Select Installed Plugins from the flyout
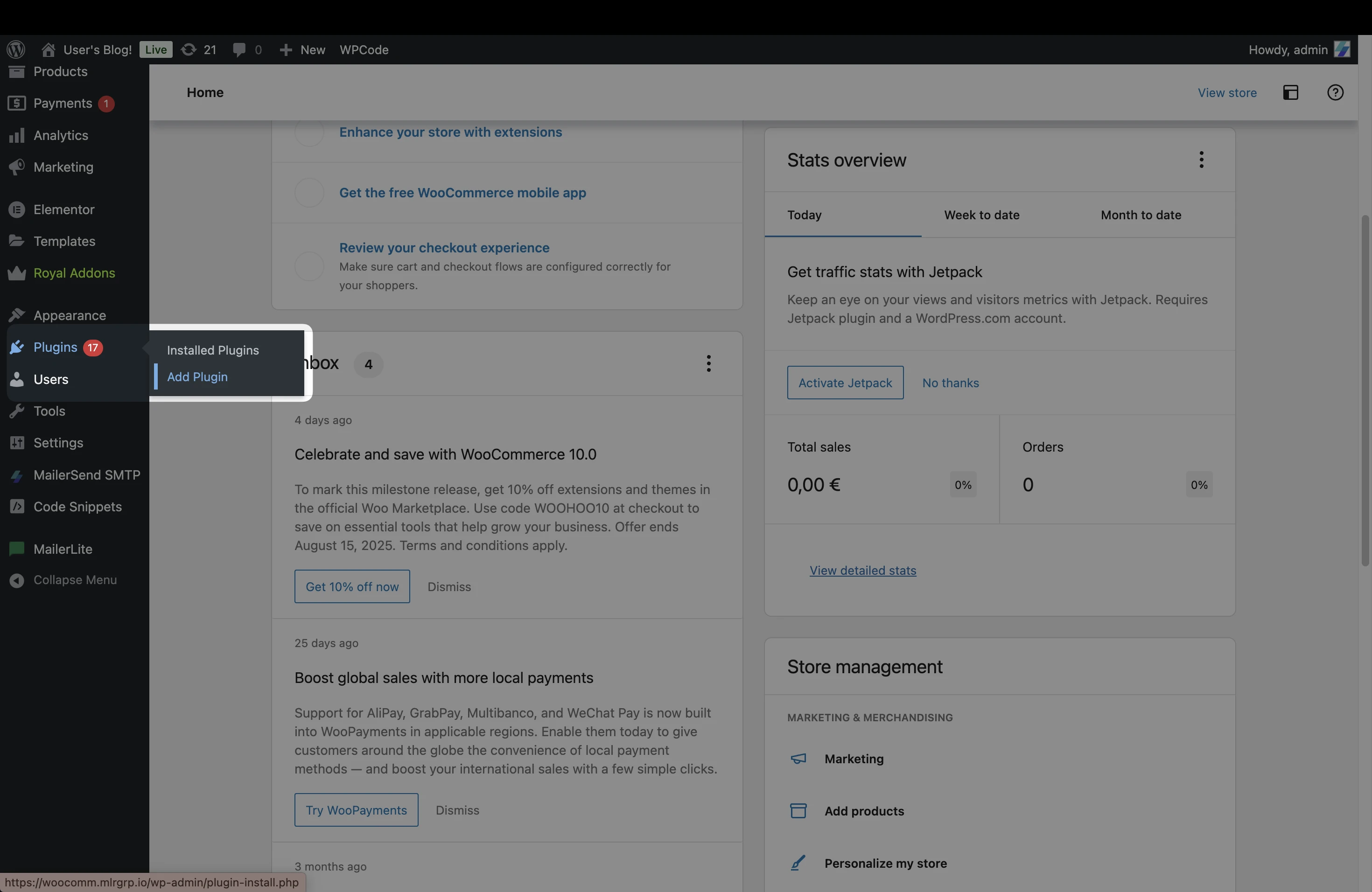 tap(213, 350)
